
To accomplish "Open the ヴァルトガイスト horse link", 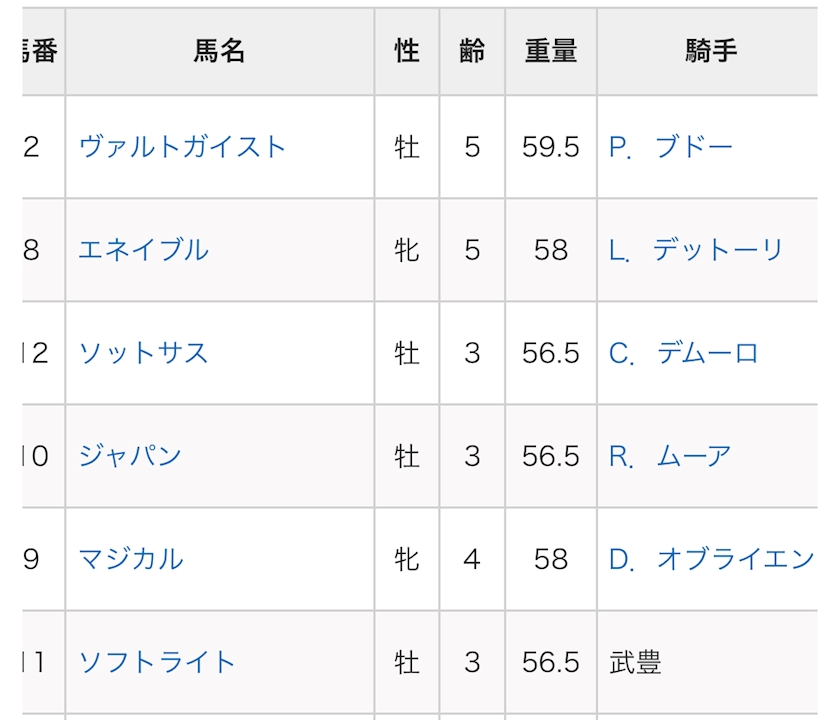I will (182, 147).
